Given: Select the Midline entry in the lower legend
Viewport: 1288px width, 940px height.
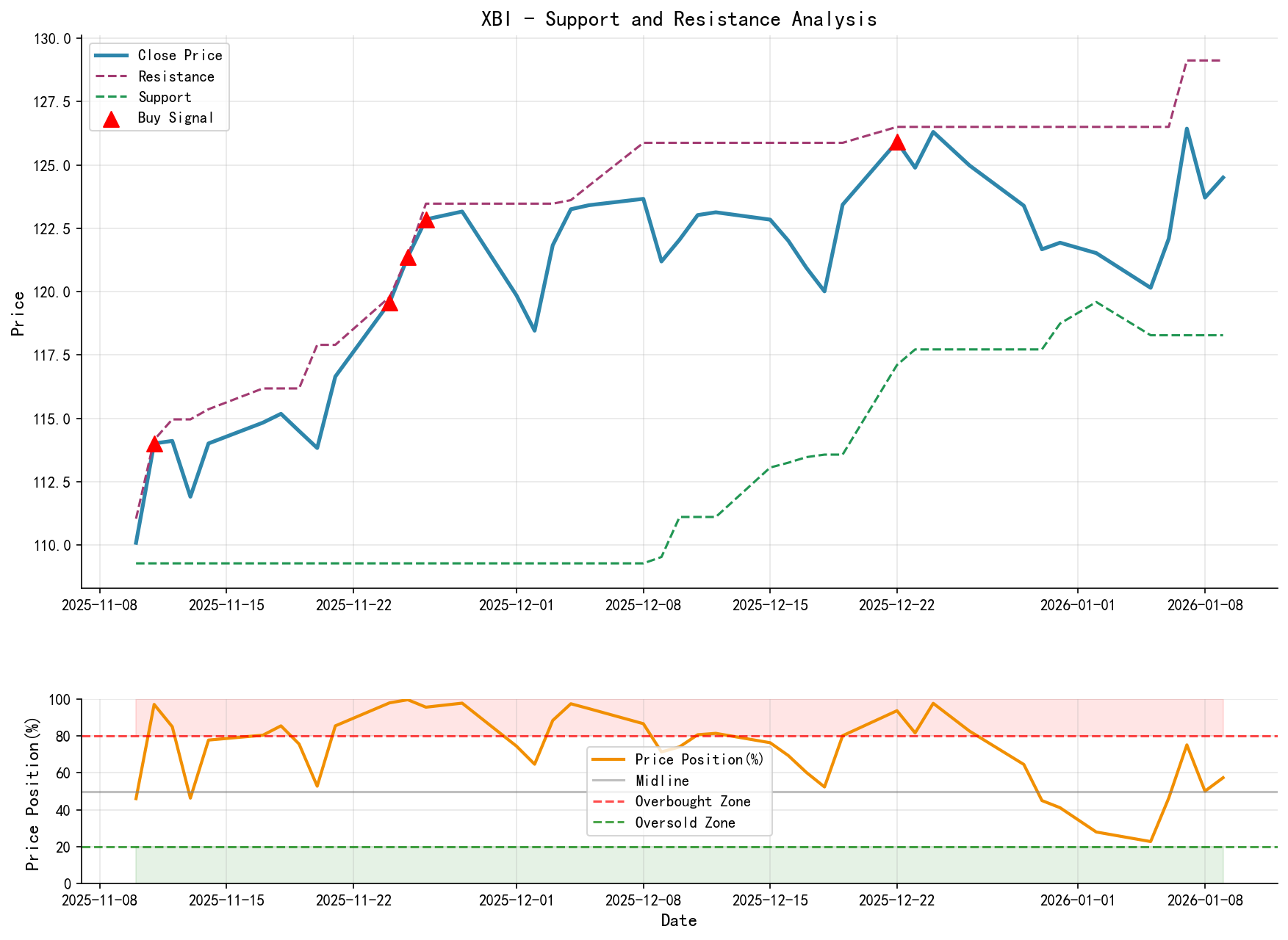Looking at the screenshot, I should pyautogui.click(x=653, y=781).
